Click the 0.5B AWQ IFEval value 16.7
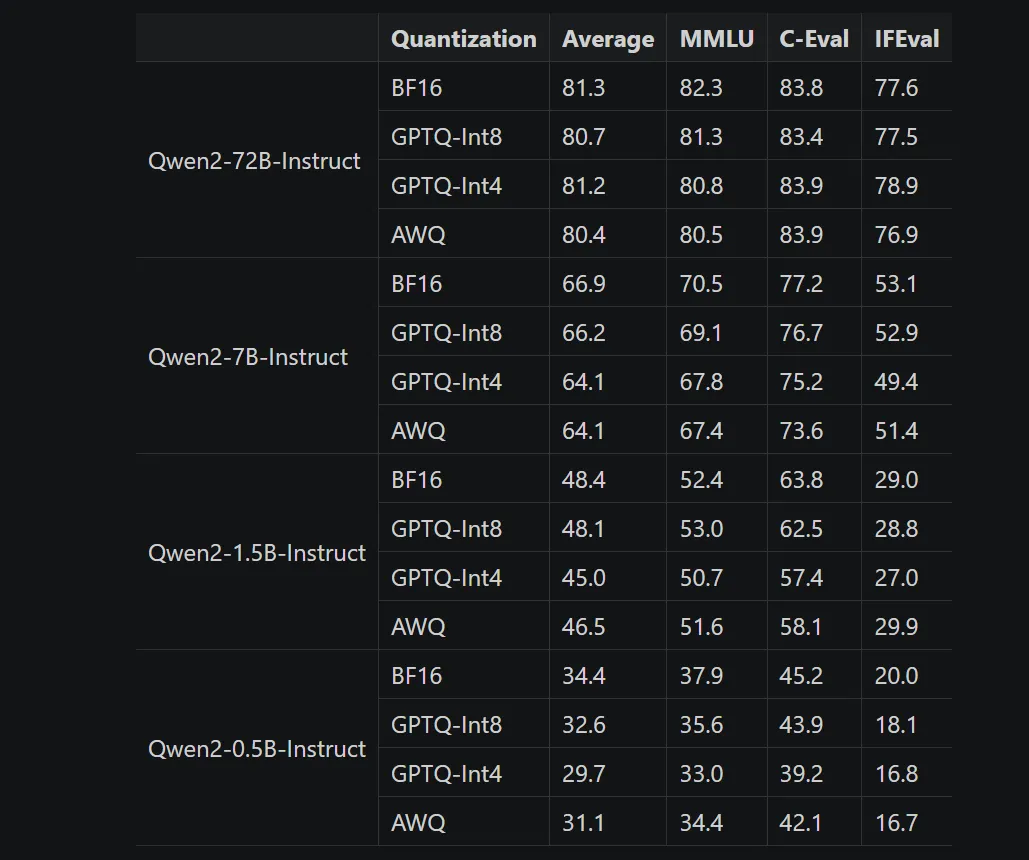The height and width of the screenshot is (860, 1029). pos(896,823)
